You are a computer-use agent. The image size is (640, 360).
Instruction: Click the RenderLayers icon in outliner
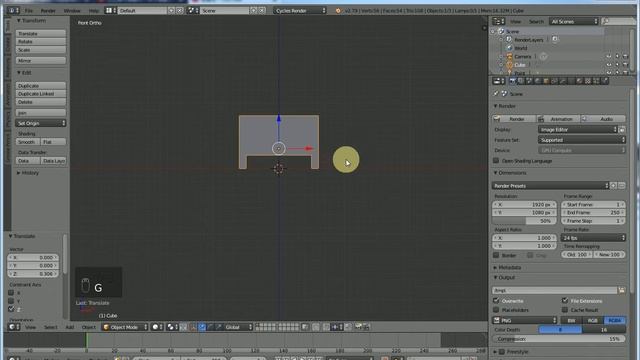[509, 40]
